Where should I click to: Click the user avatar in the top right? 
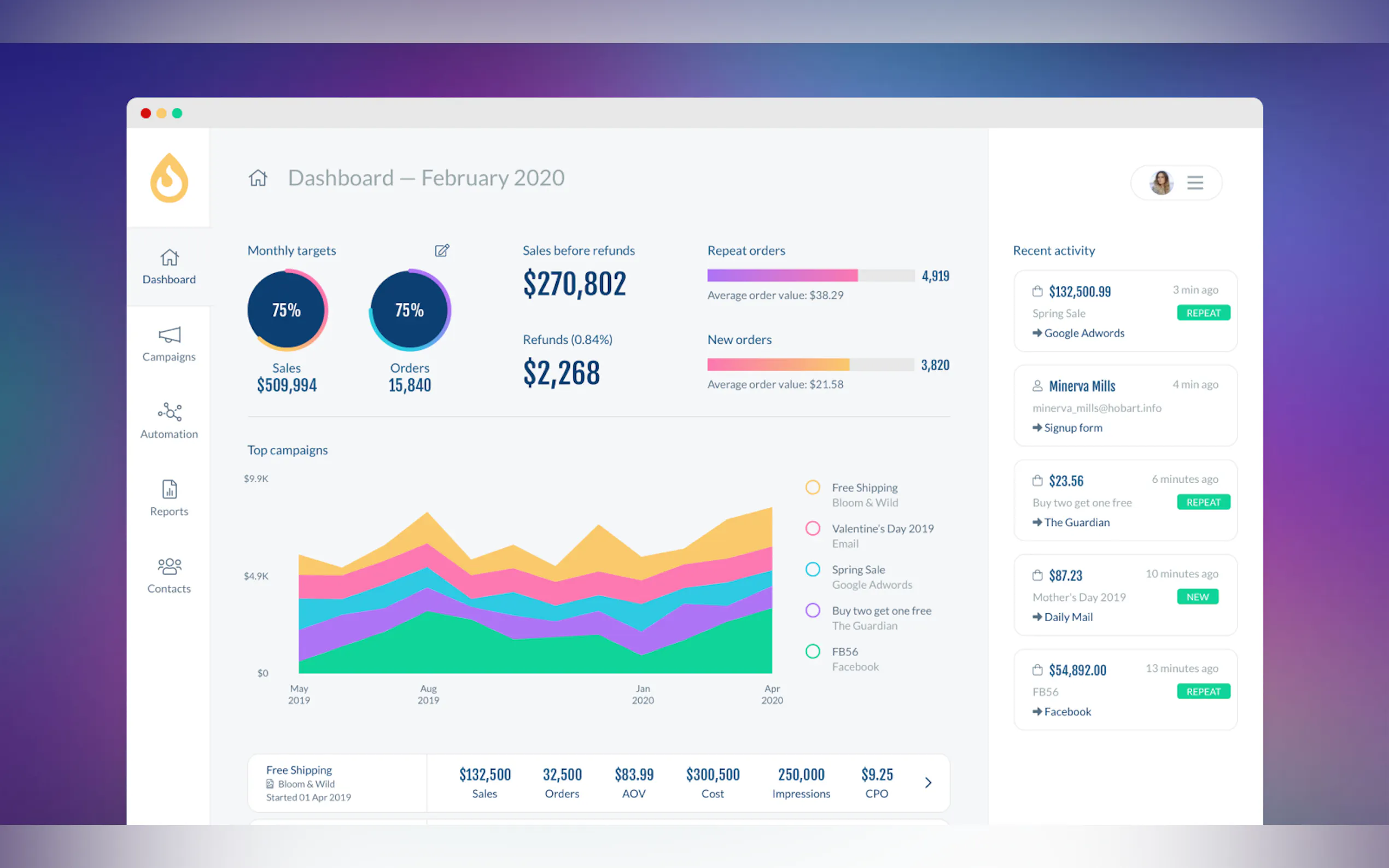click(1160, 183)
